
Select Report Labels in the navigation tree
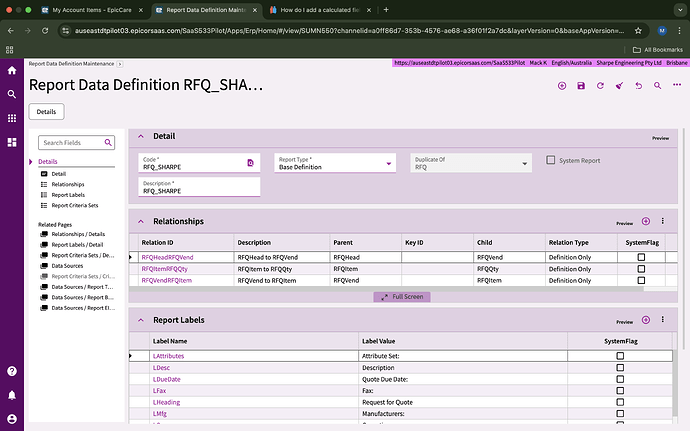pyautogui.click(x=68, y=195)
